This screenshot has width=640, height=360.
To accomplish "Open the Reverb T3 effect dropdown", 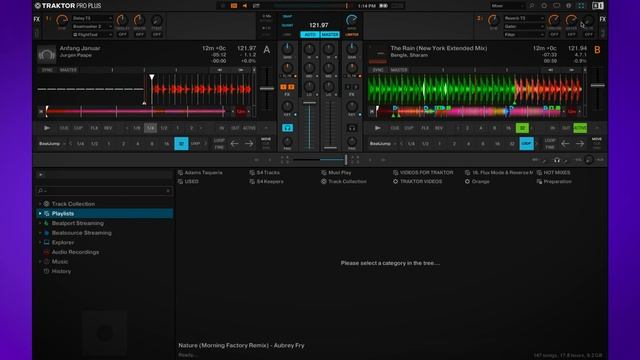I will (x=524, y=18).
